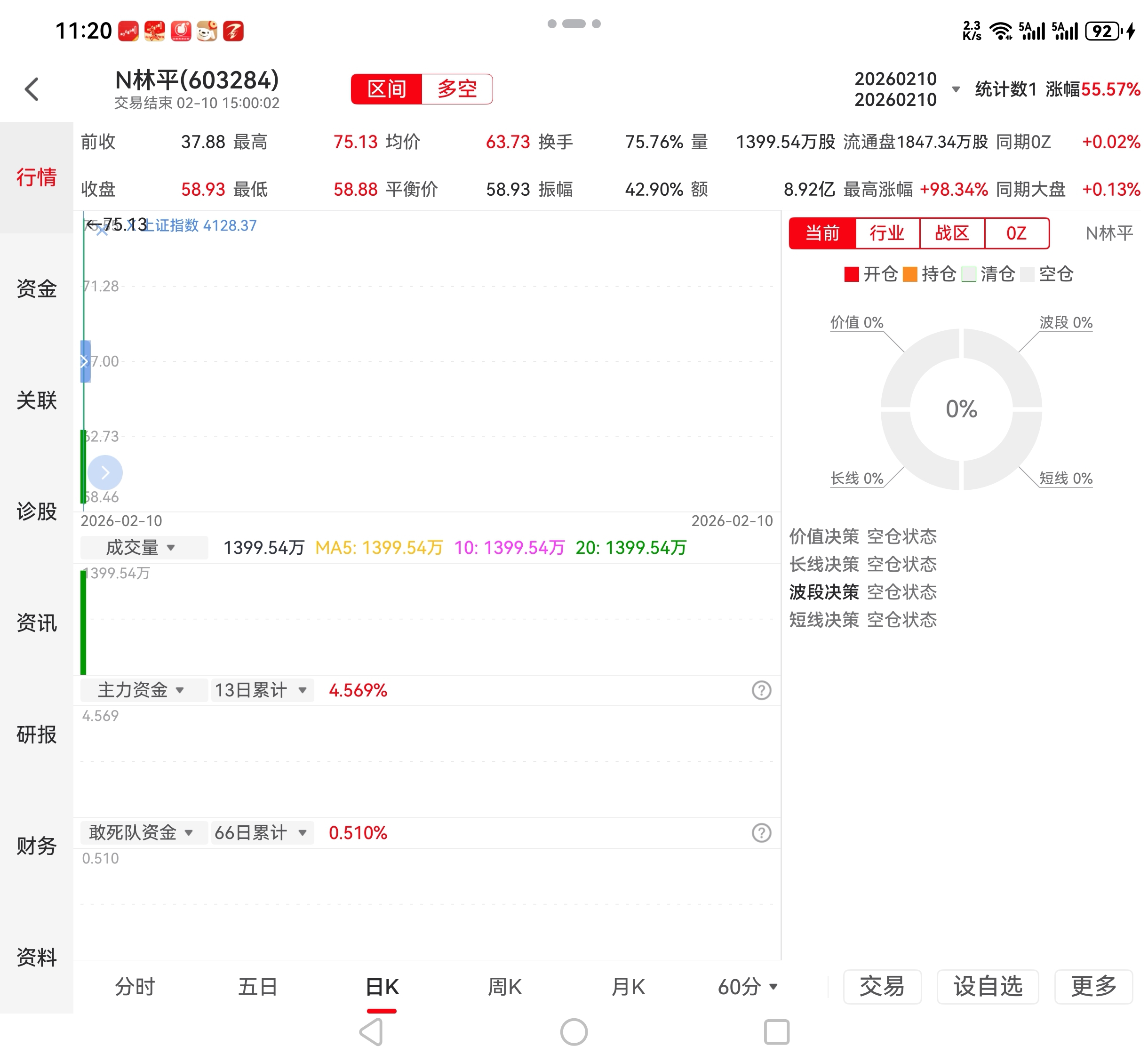
Task: Click the help icon beside 主力资金
Action: (761, 691)
